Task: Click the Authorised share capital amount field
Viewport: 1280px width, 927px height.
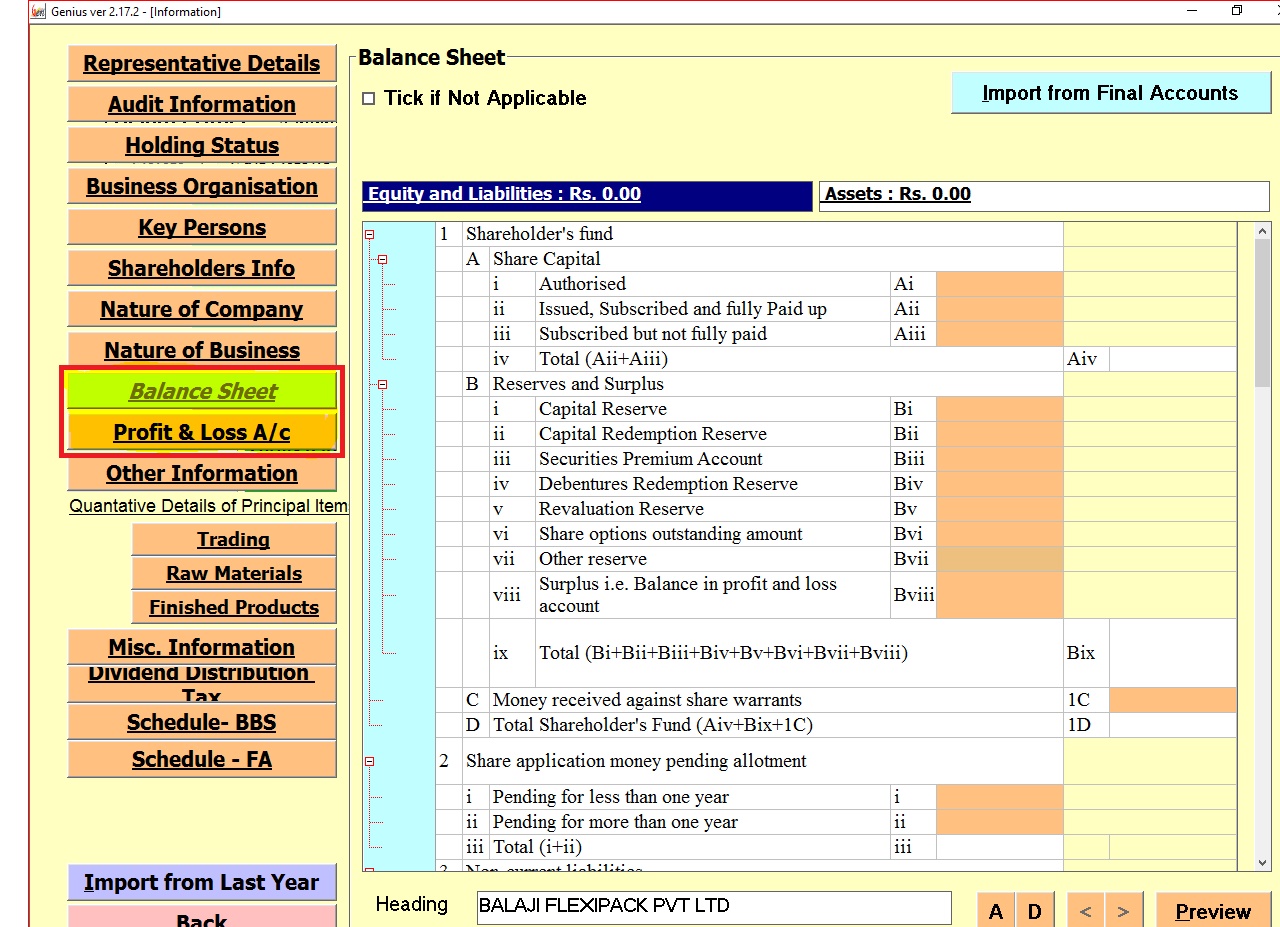Action: (999, 284)
